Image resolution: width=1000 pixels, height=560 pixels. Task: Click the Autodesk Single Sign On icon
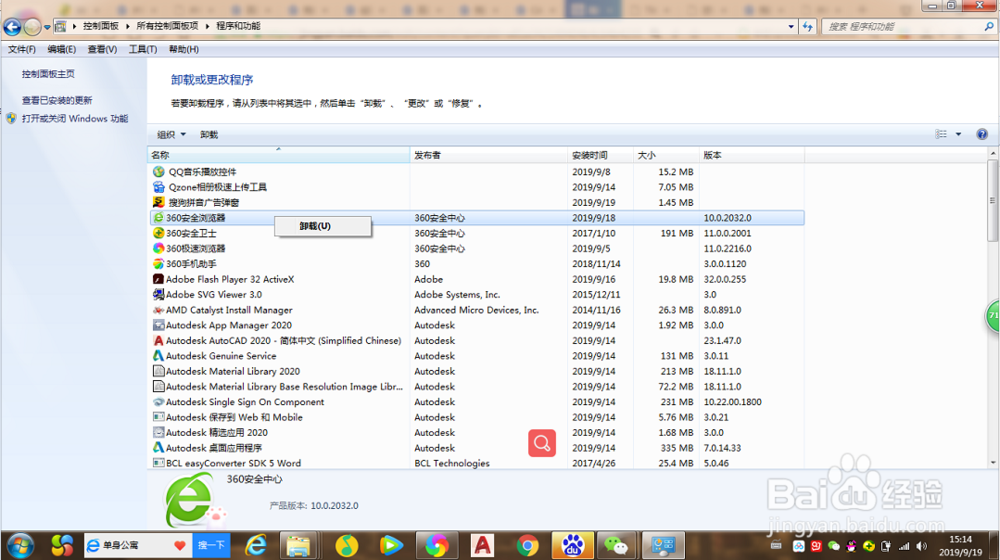pyautogui.click(x=159, y=402)
